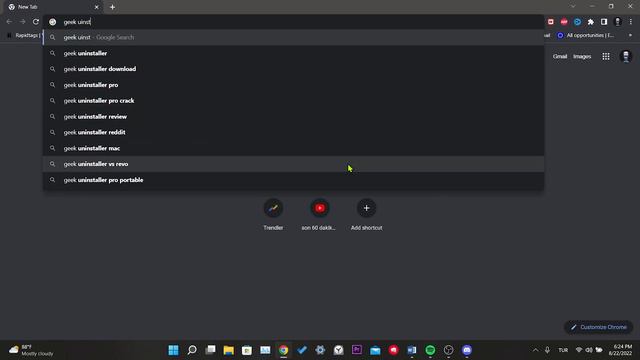This screenshot has width=640, height=360.
Task: Click the blue circular extension icon
Action: click(577, 22)
